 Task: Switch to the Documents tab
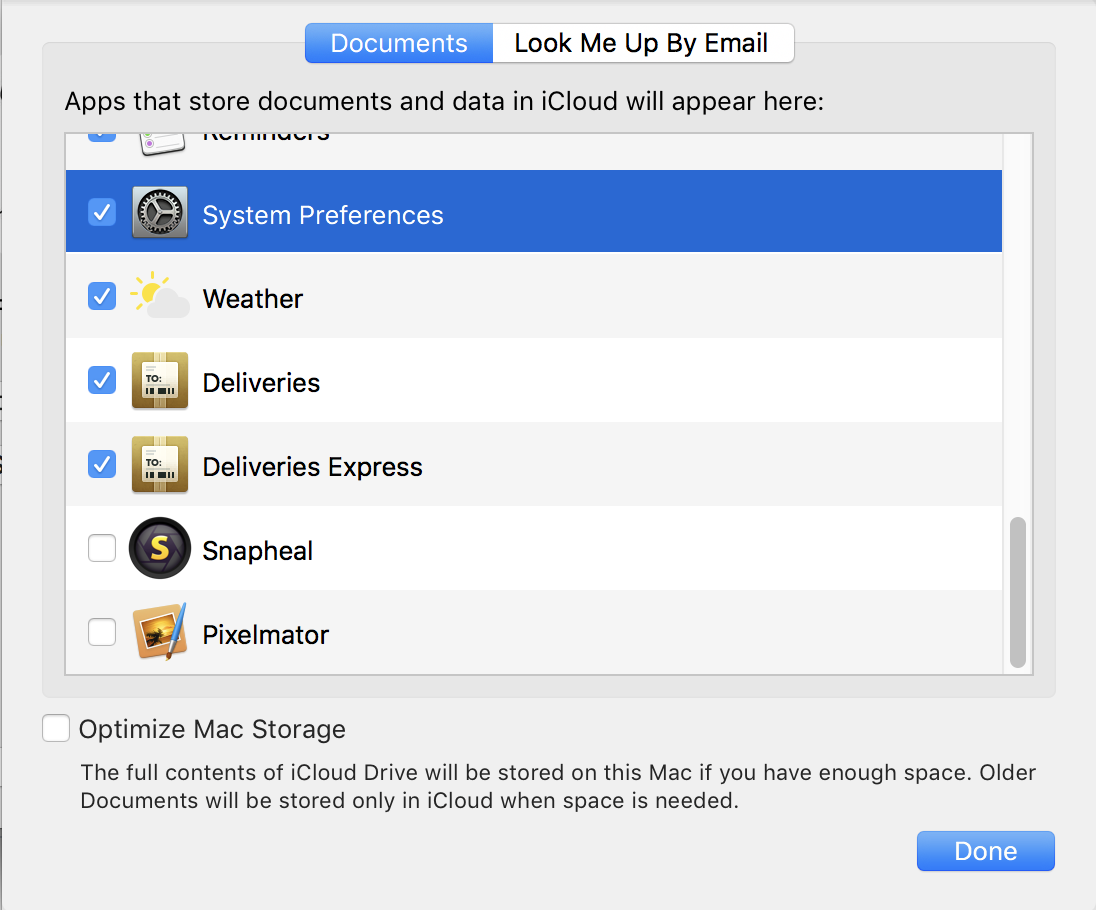[399, 43]
